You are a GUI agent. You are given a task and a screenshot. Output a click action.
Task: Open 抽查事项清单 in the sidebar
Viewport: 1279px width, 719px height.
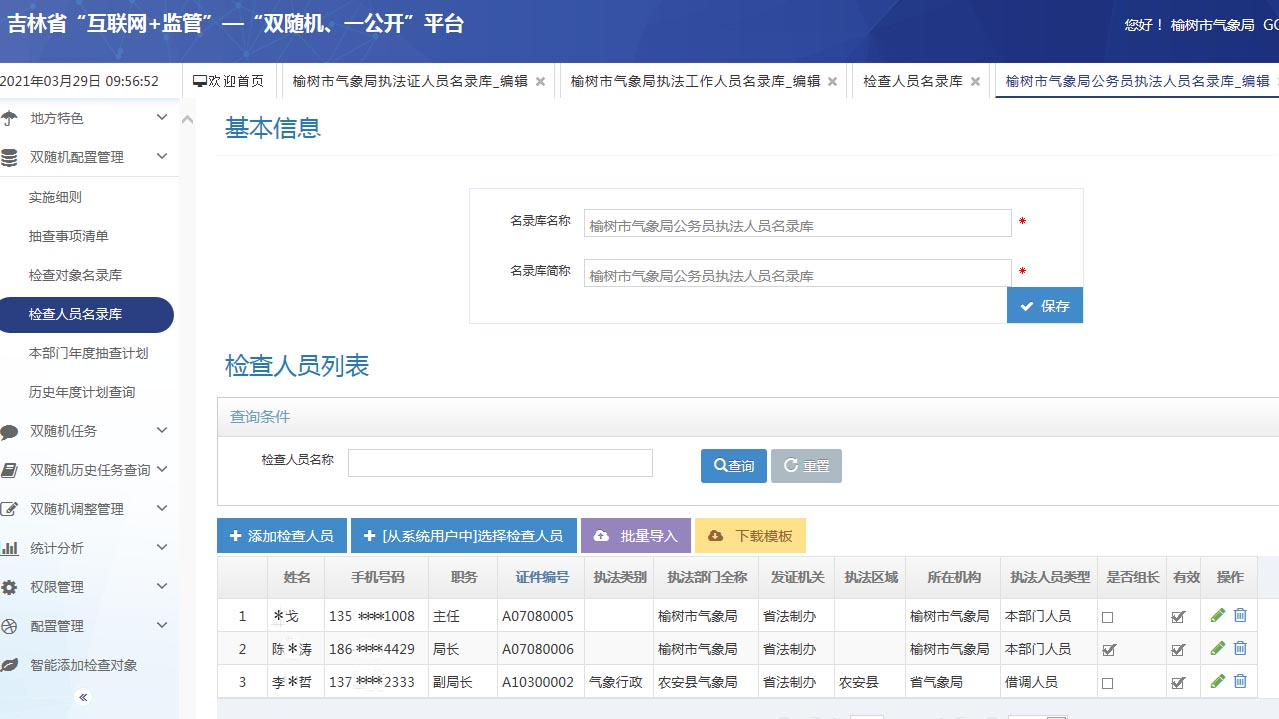click(69, 236)
